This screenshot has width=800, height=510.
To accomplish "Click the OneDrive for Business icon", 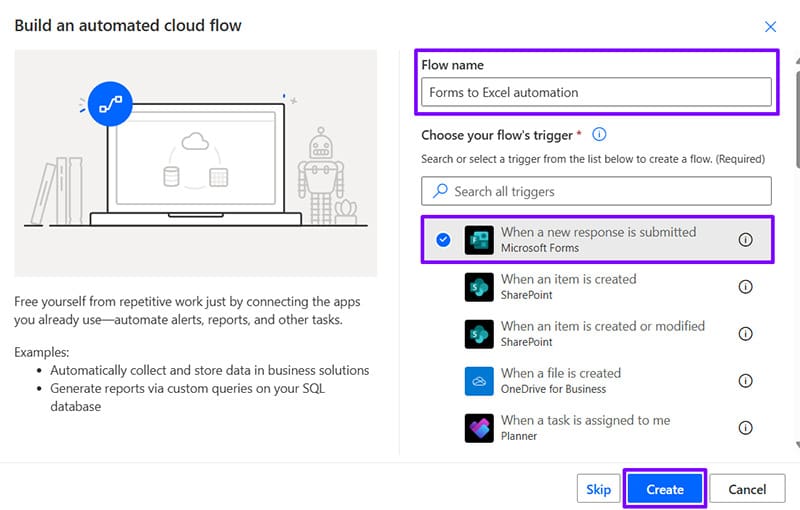I will coord(480,381).
